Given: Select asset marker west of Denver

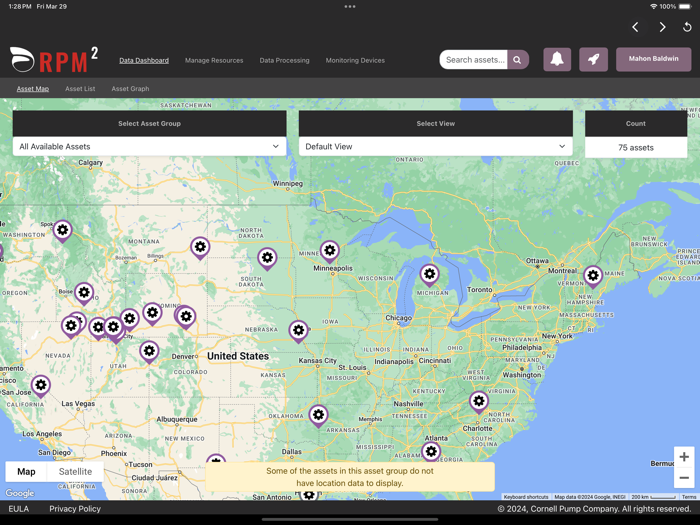Looking at the screenshot, I should point(149,352).
